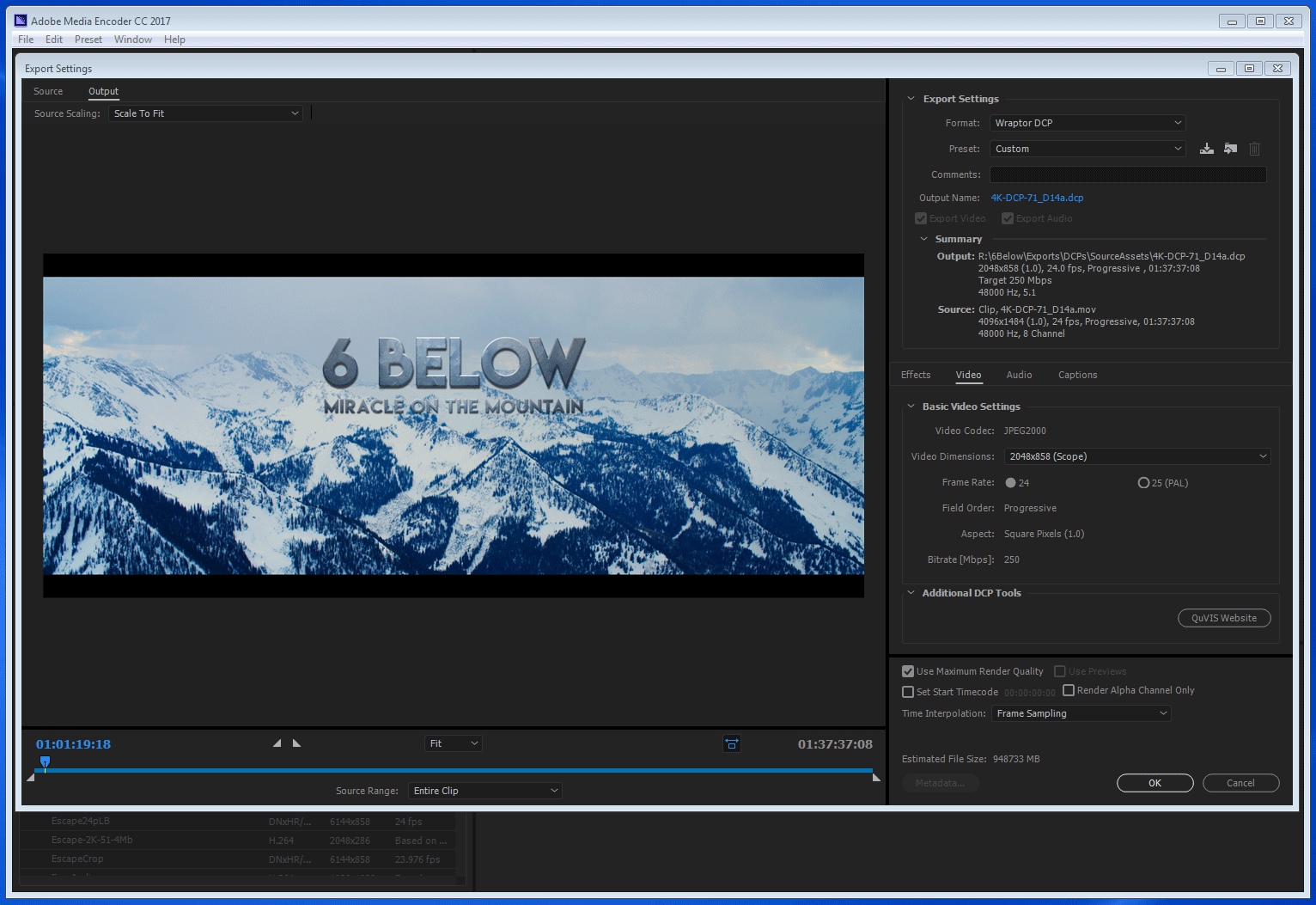Click the Cancel button
1316x905 pixels.
1241,783
